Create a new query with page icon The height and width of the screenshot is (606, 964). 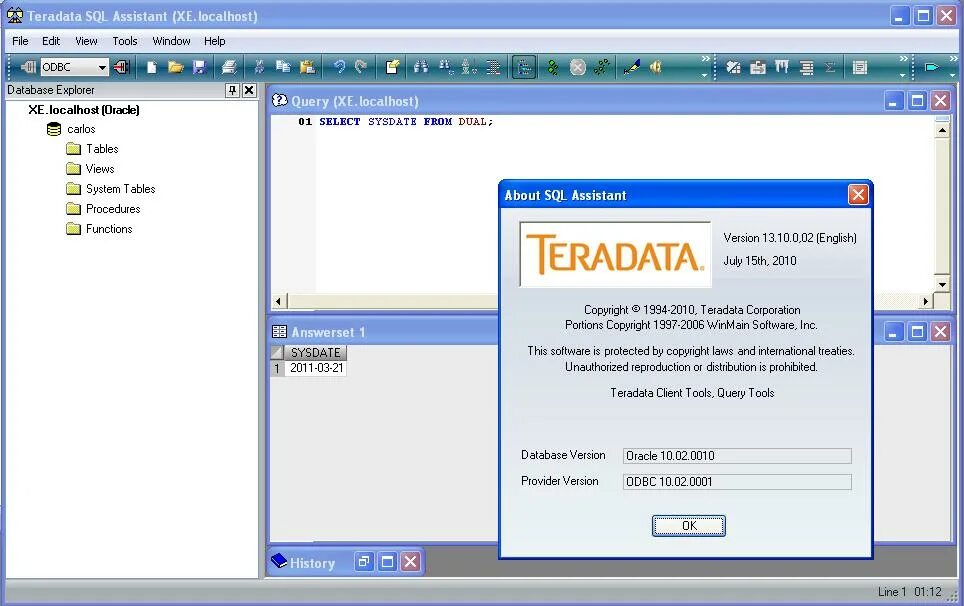152,67
